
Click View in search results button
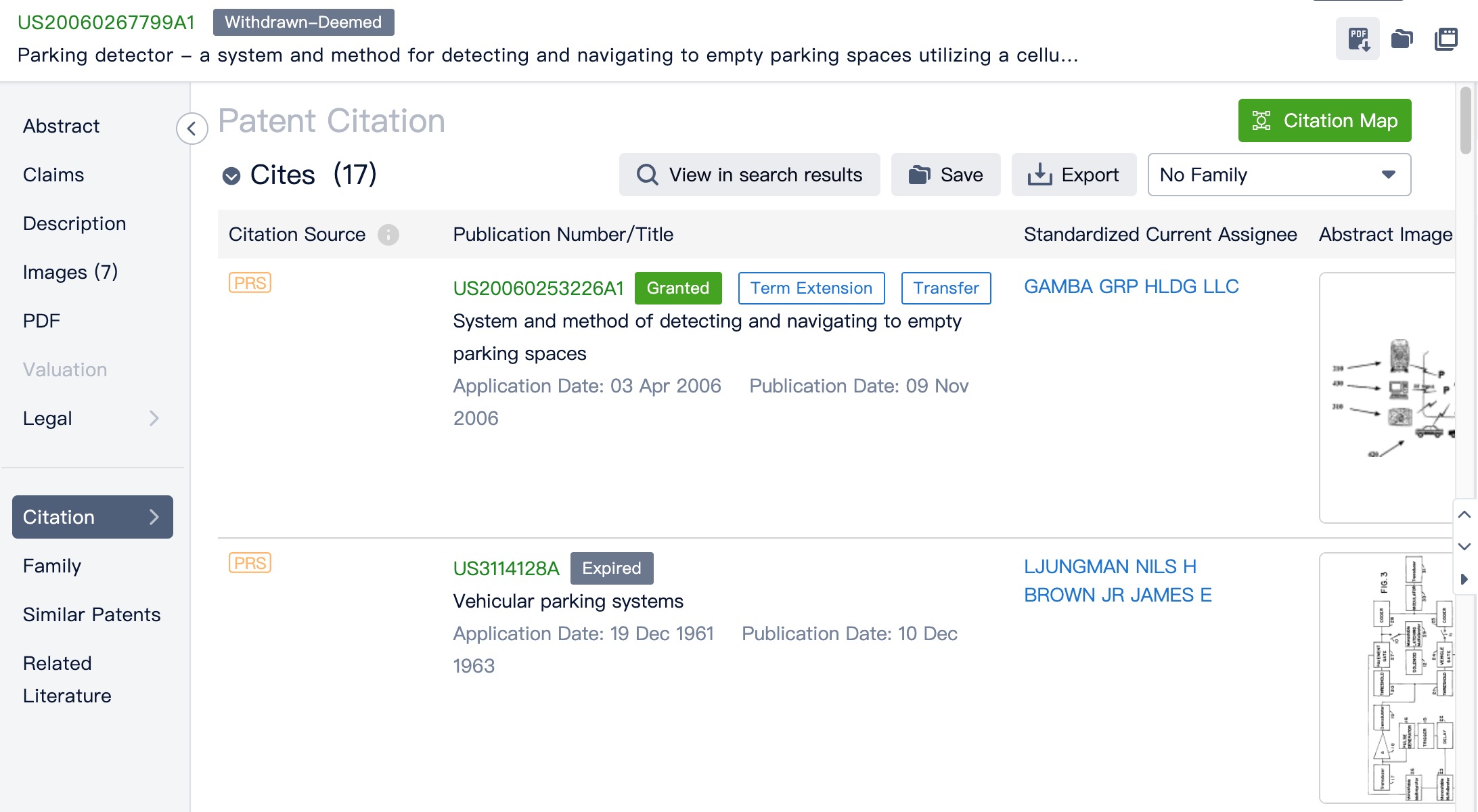[x=749, y=175]
